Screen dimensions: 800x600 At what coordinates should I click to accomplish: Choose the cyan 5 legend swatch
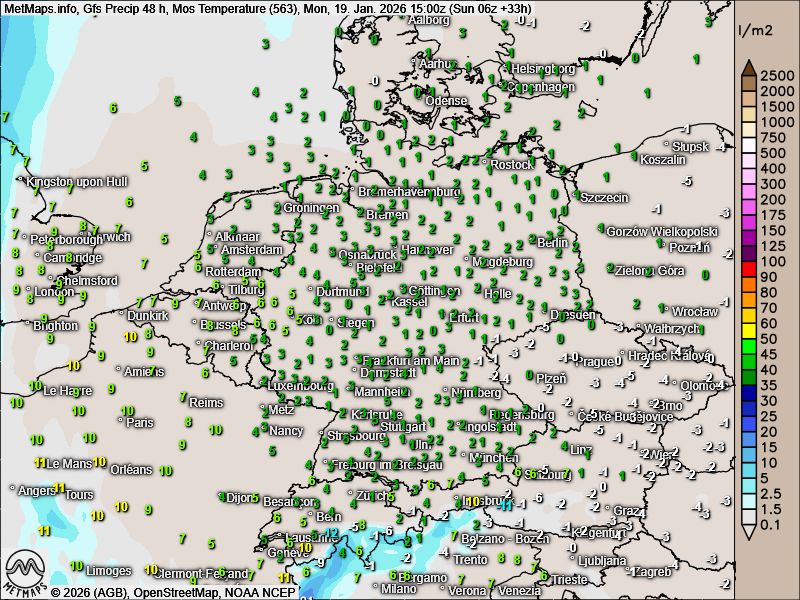[748, 479]
